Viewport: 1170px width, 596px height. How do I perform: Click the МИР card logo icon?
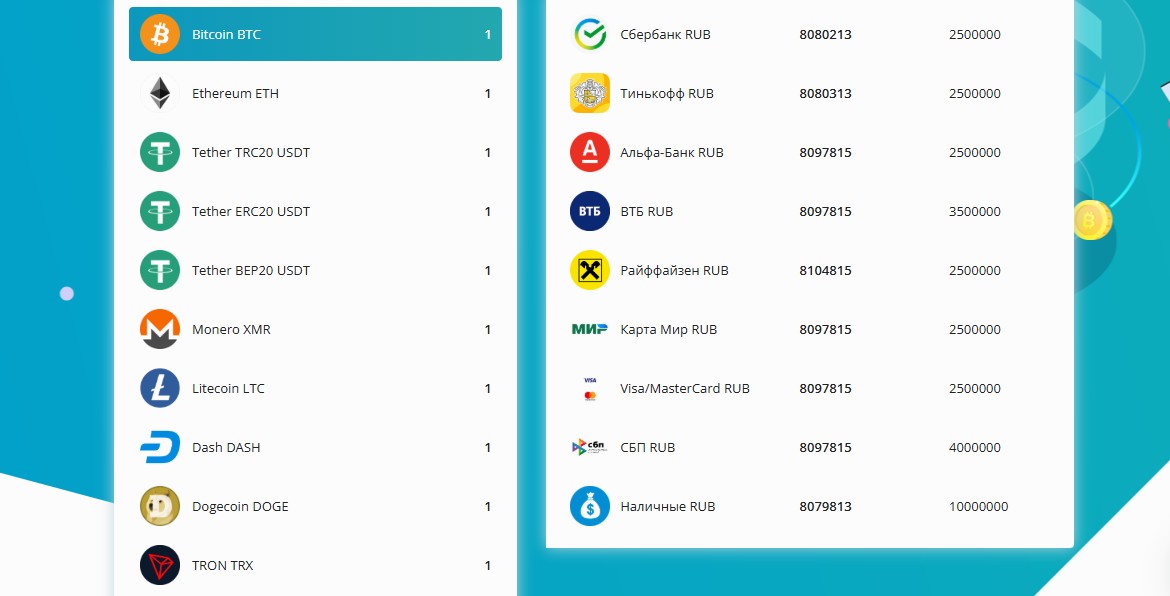589,329
